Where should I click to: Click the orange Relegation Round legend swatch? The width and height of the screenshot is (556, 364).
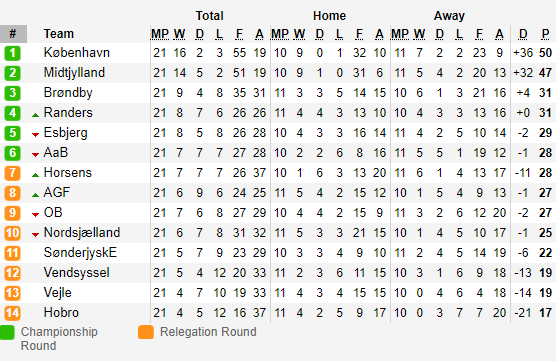pos(146,332)
